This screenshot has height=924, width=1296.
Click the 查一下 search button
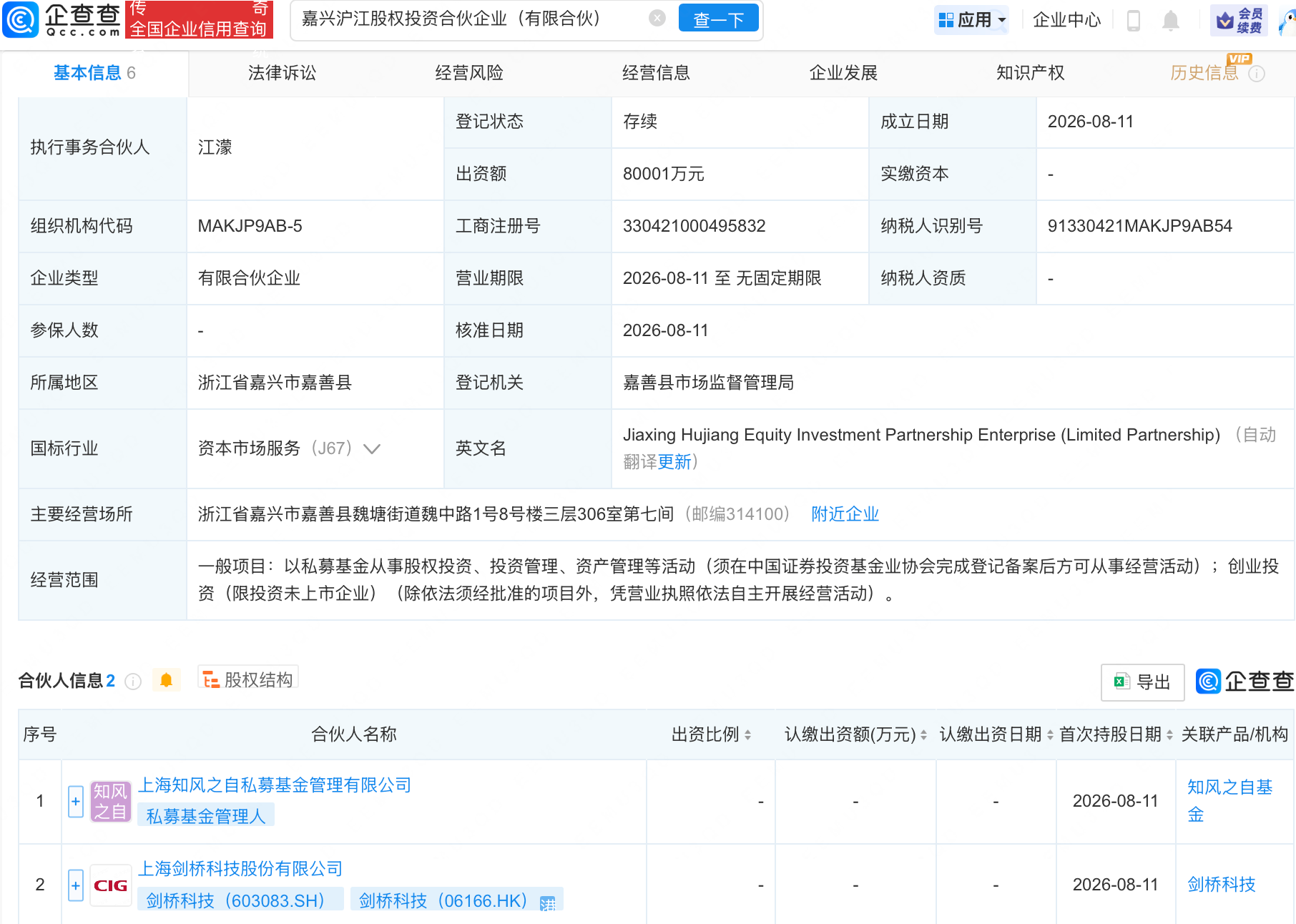719,19
